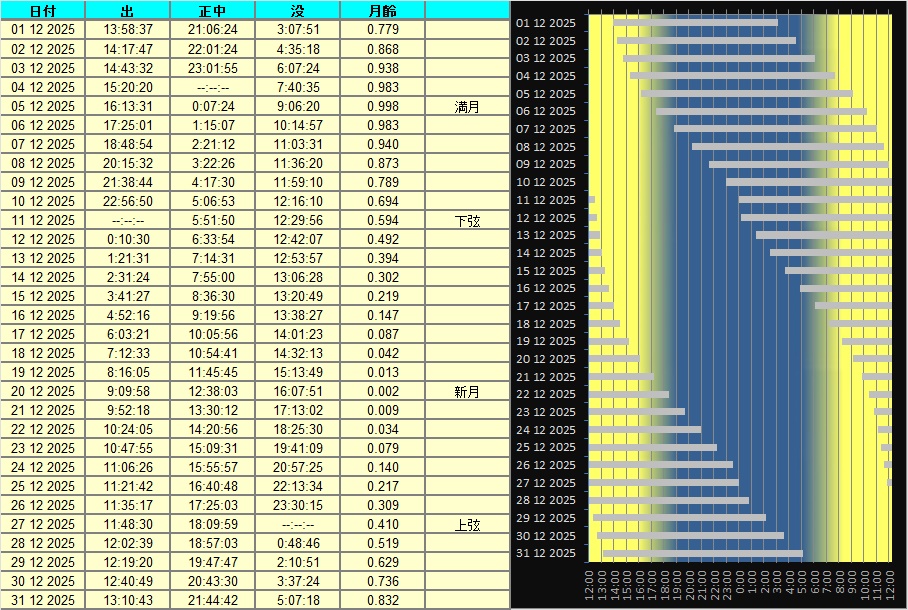The image size is (908, 610).
Task: Click the 没 column header
Action: coord(298,10)
